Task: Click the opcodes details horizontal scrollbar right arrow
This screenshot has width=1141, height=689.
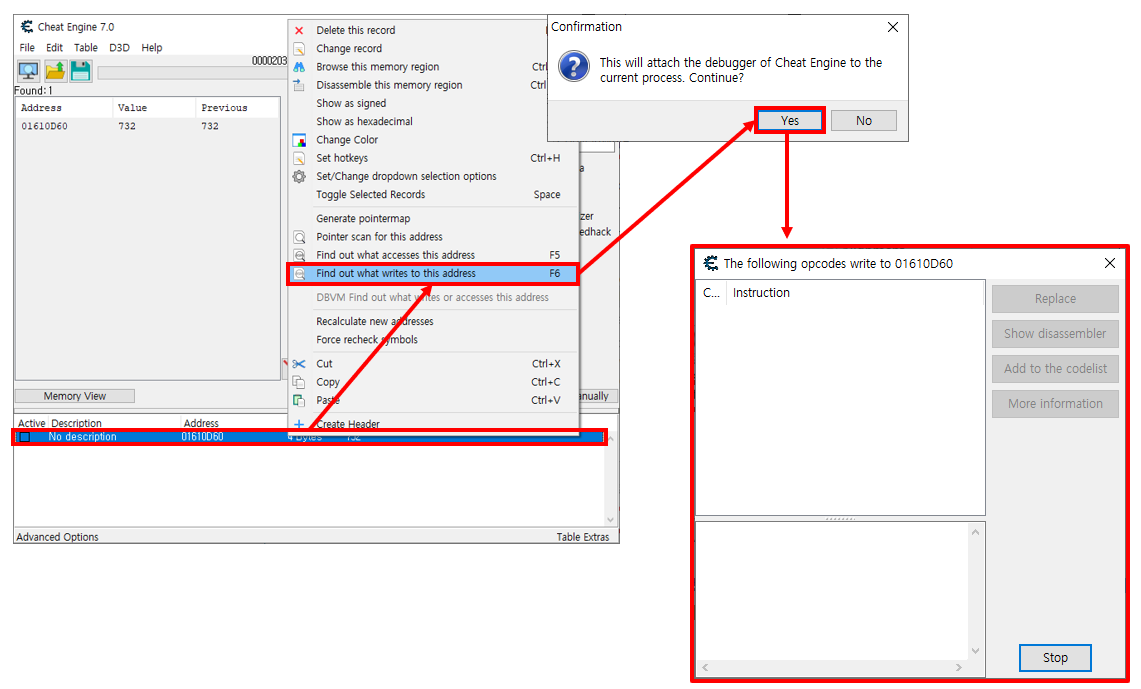Action: click(959, 667)
